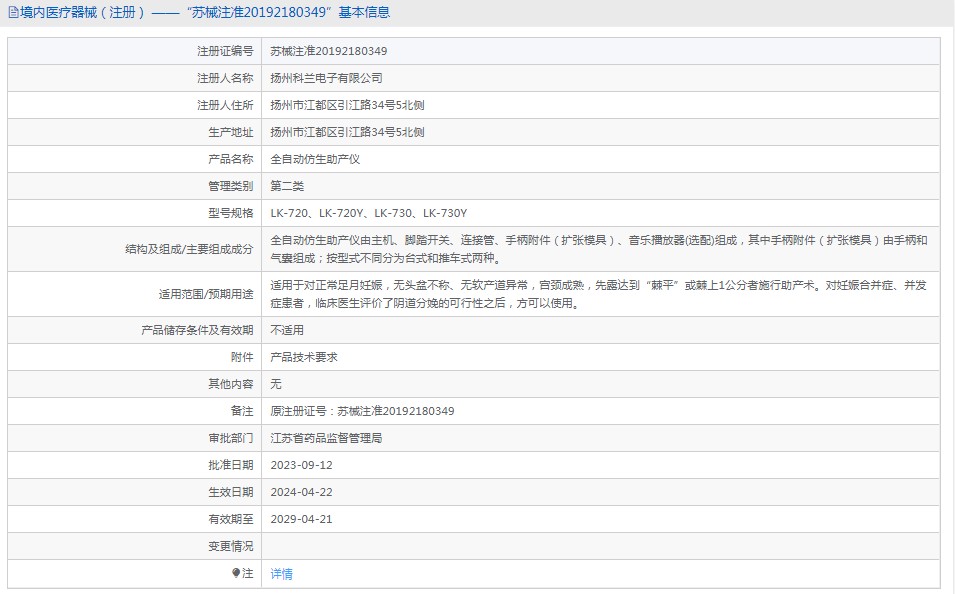Screen dimensions: 955x594
Task: Click the value 无 in the 其他内容 row
Action: 276,384
